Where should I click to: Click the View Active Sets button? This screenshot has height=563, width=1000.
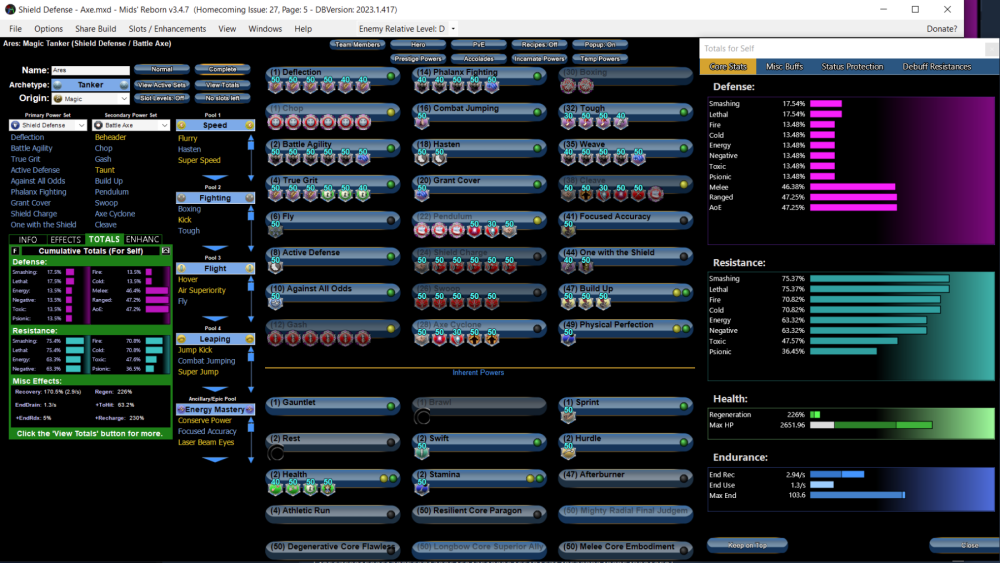(162, 85)
